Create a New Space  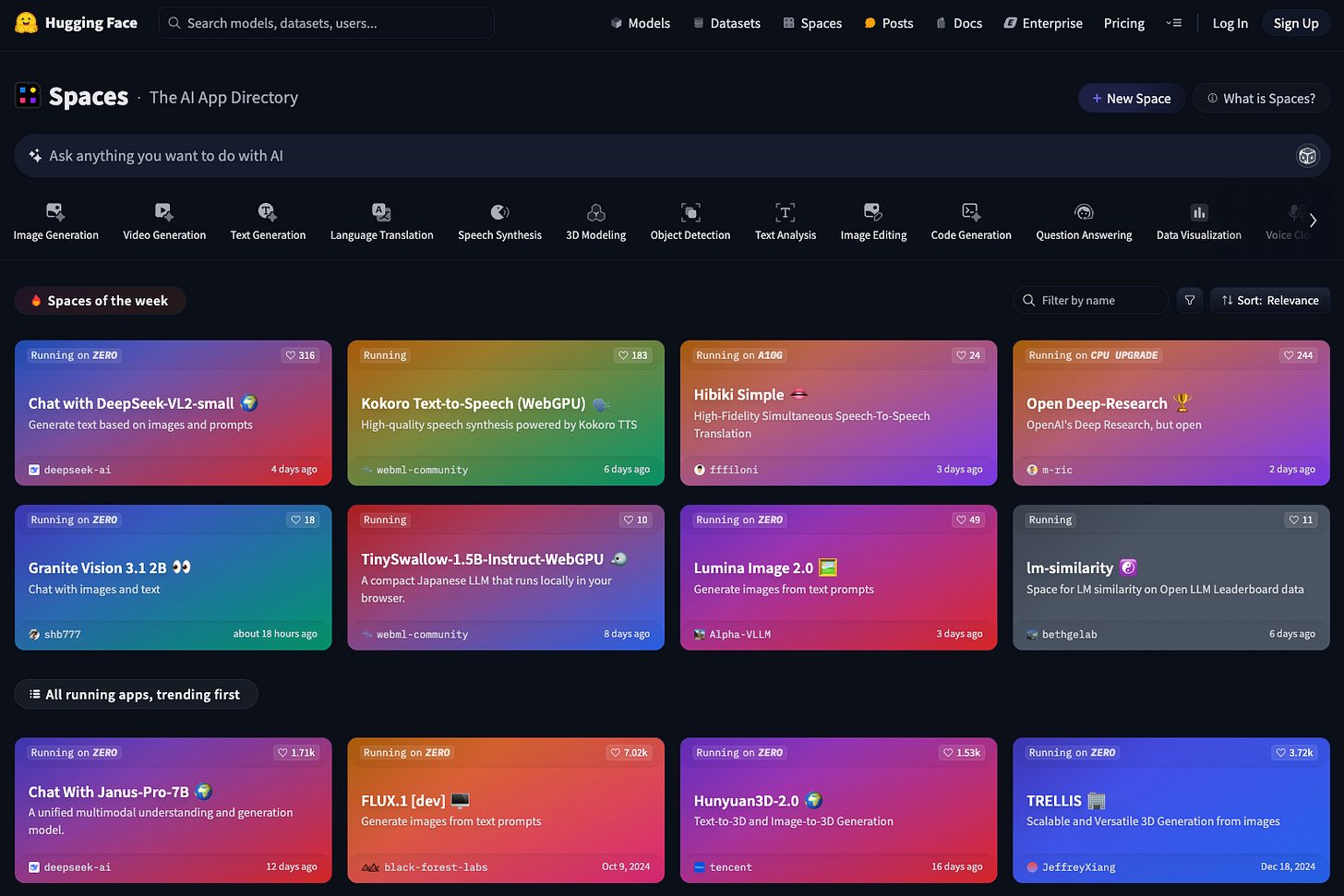1131,99
